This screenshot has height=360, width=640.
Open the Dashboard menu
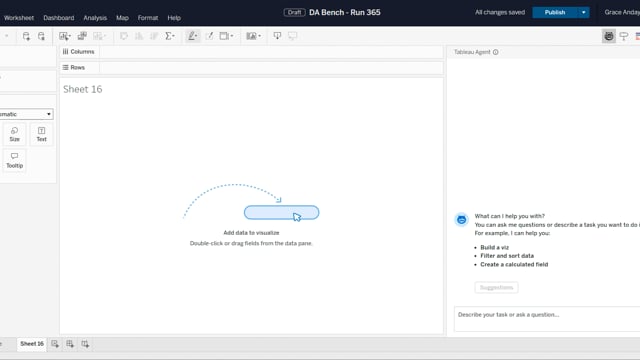point(59,18)
